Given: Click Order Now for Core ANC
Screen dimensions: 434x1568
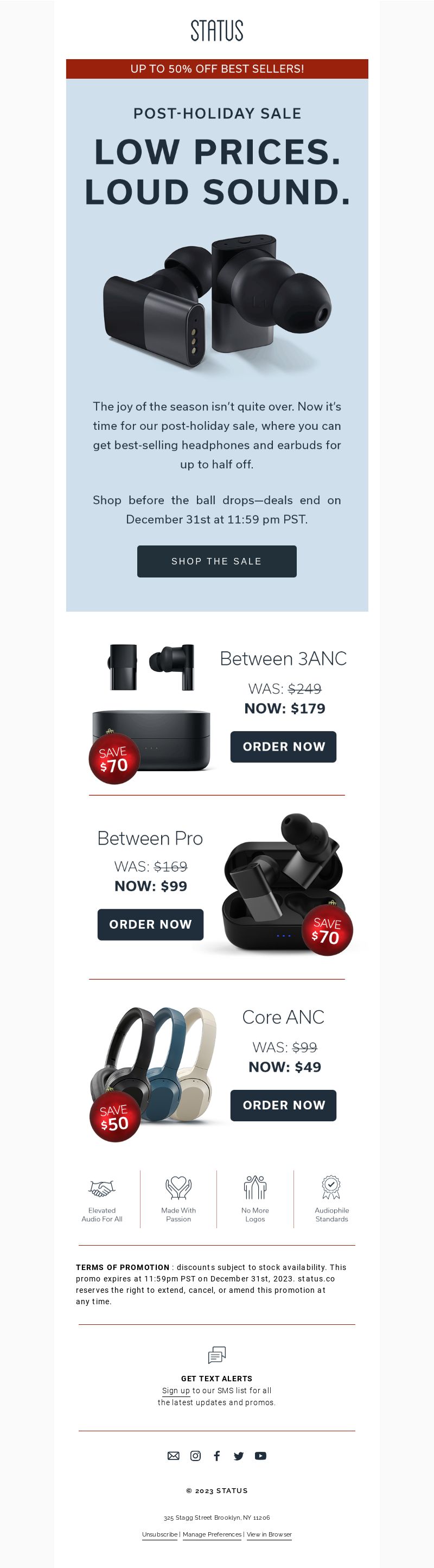Looking at the screenshot, I should click(x=283, y=1106).
